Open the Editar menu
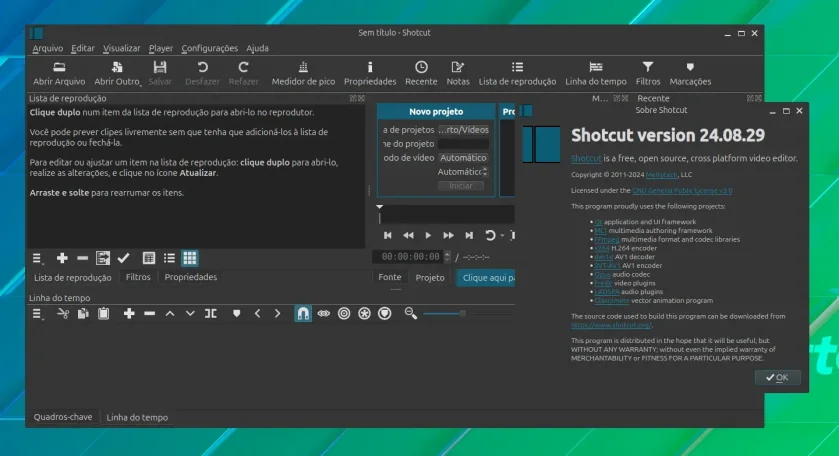Viewport: 840px width, 456px height. (82, 48)
